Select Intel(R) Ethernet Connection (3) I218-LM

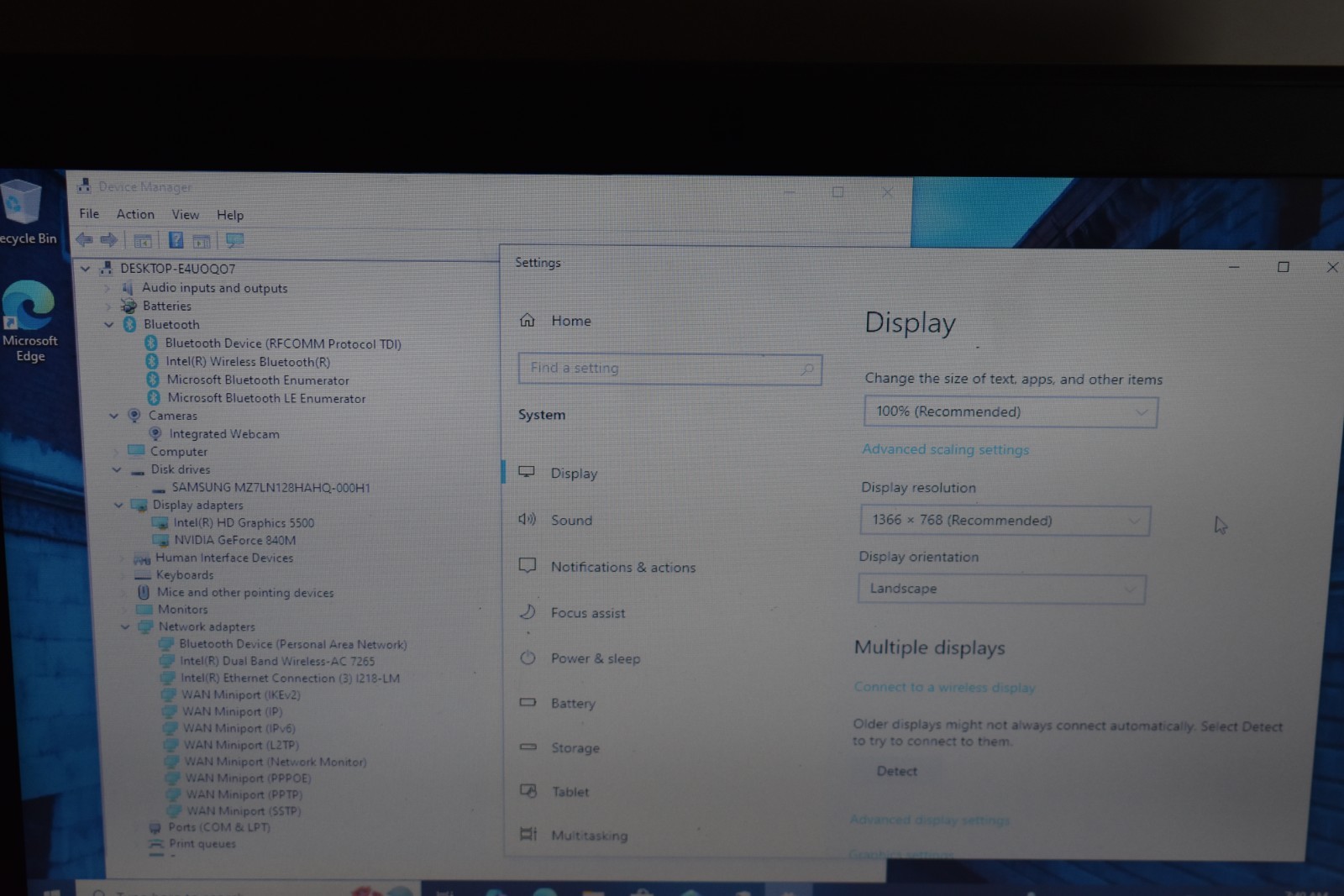tap(290, 678)
